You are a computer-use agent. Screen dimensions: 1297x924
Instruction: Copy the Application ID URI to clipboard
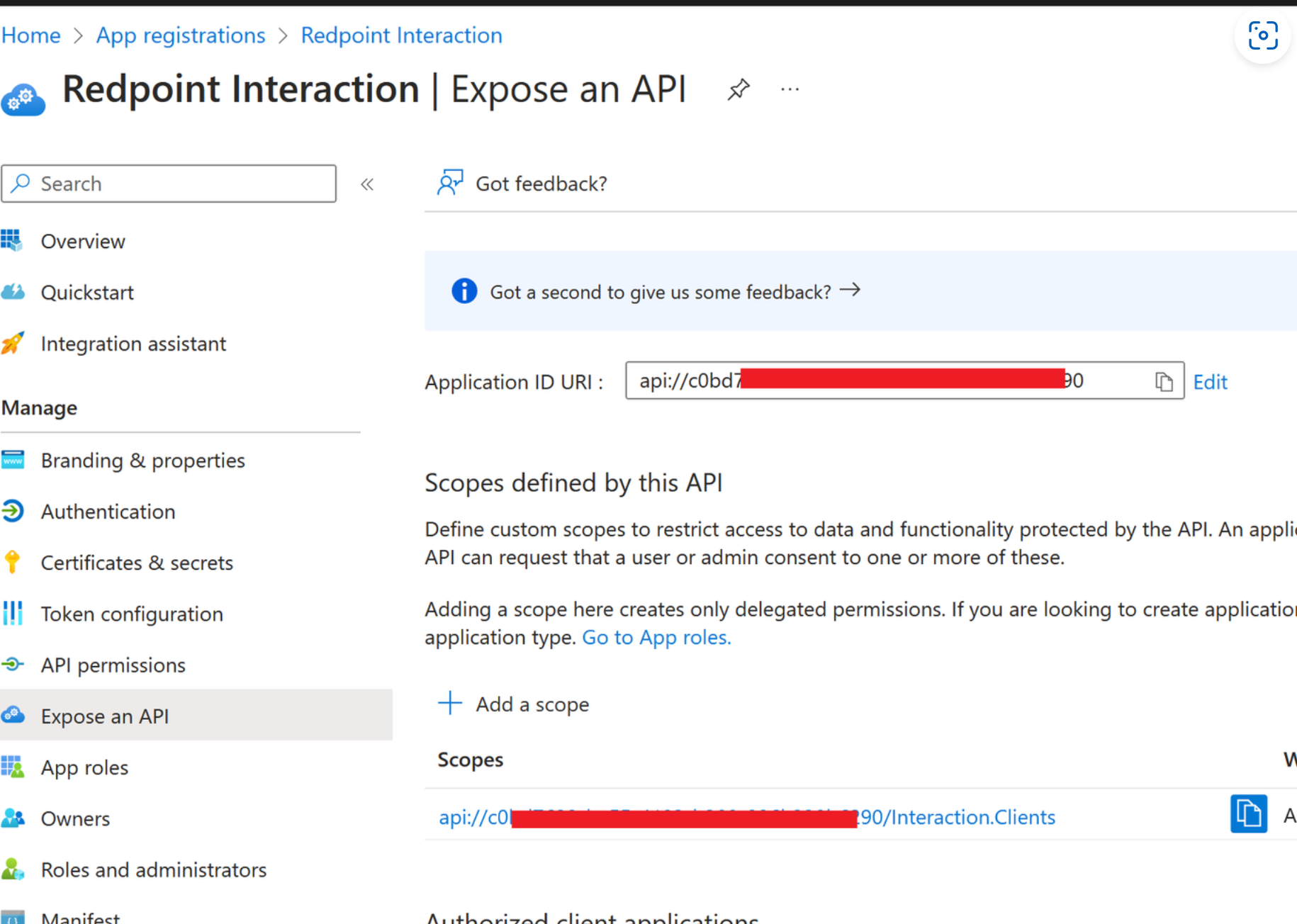click(x=1163, y=382)
